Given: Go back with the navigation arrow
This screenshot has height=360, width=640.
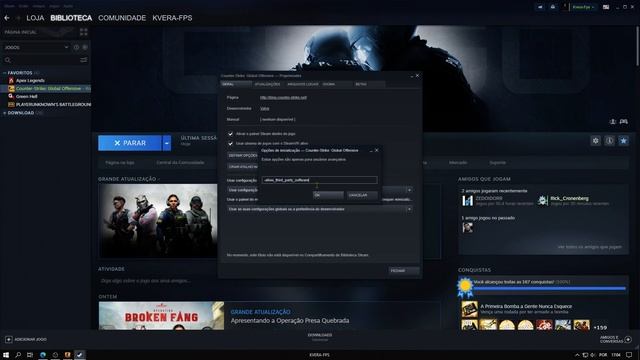Looking at the screenshot, I should [7, 18].
